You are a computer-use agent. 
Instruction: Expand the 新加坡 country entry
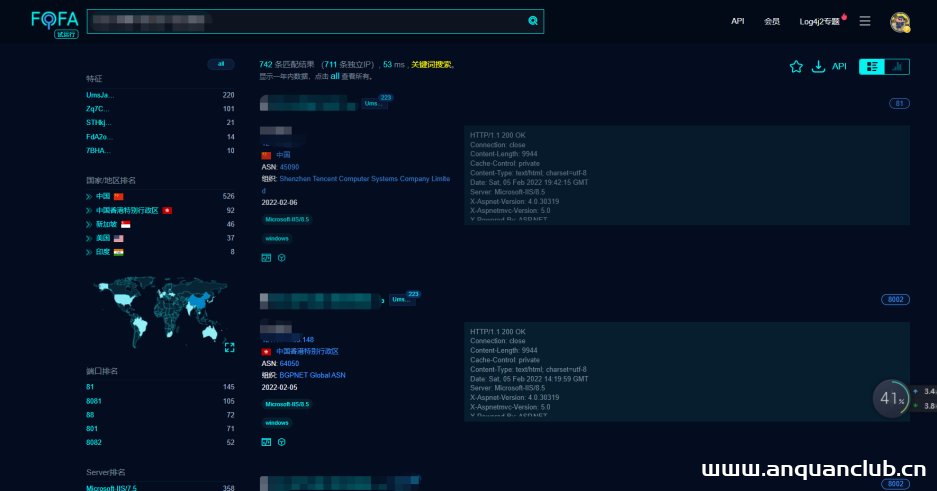click(x=89, y=225)
